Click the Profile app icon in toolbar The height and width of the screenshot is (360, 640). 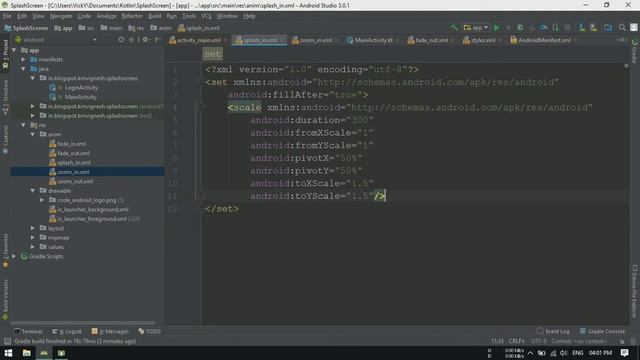544,28
